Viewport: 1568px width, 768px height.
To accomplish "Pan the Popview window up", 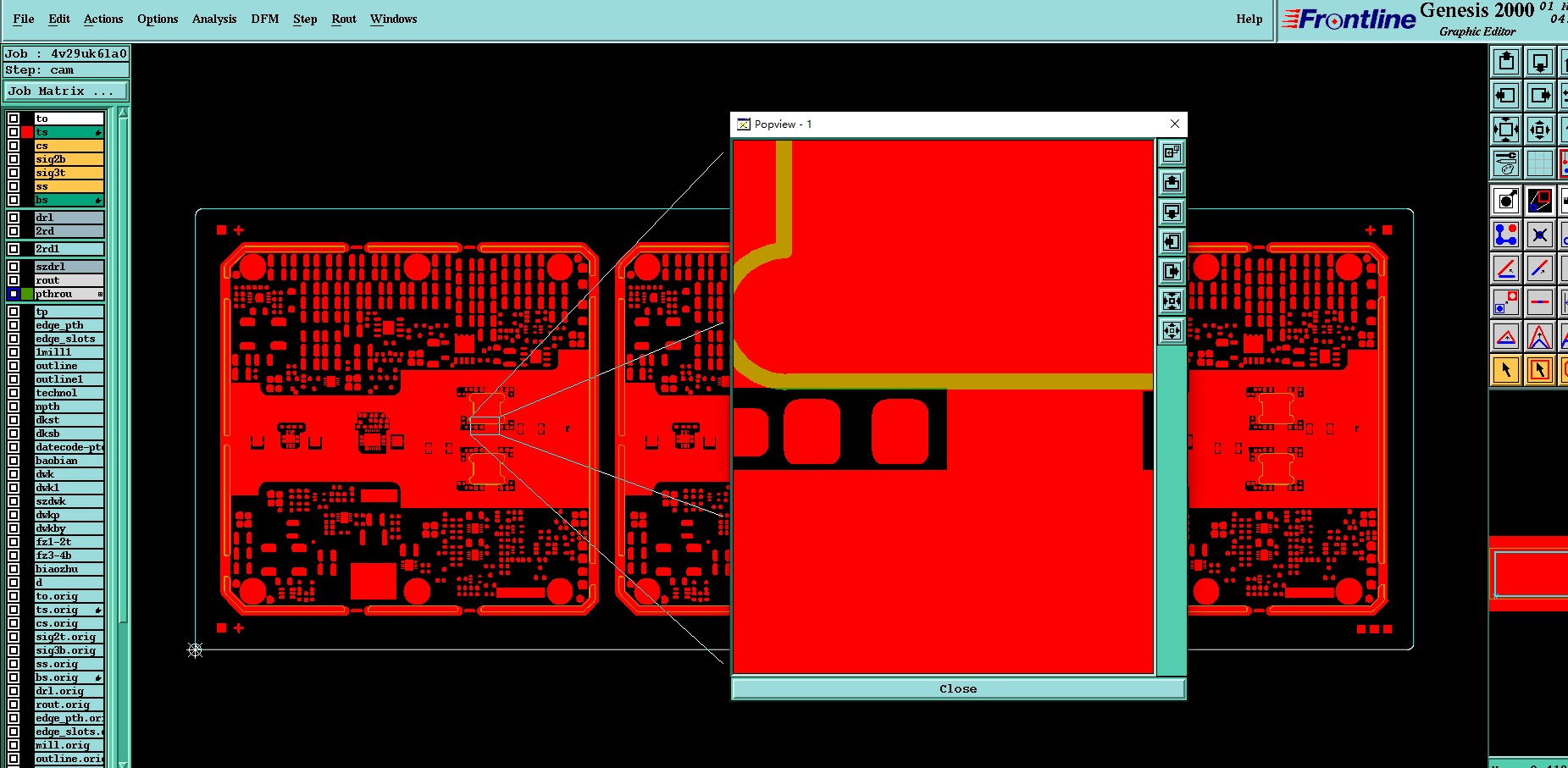I will [x=1172, y=182].
